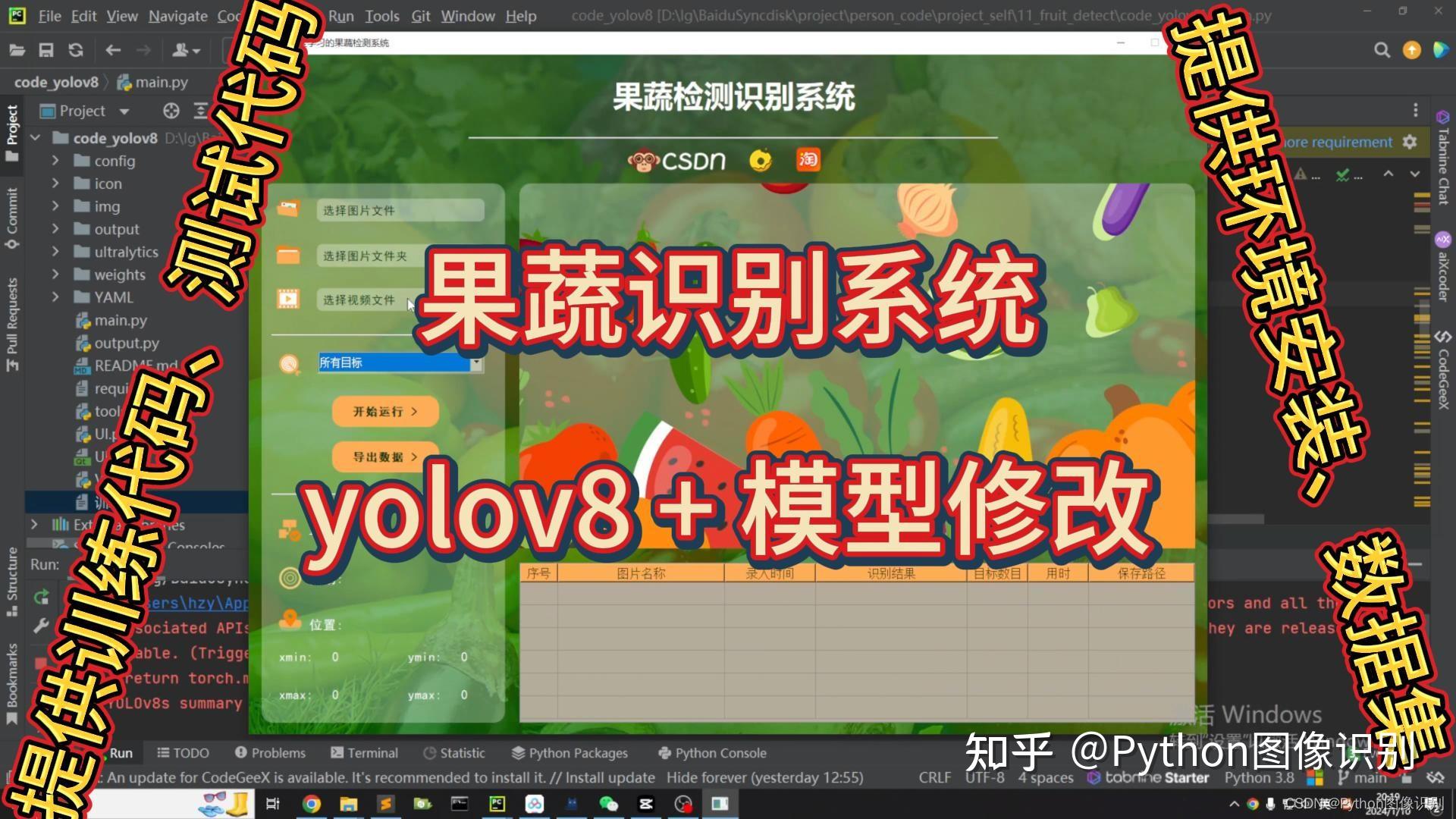Switch to the Problems tab
This screenshot has width=1456, height=819.
coord(271,752)
